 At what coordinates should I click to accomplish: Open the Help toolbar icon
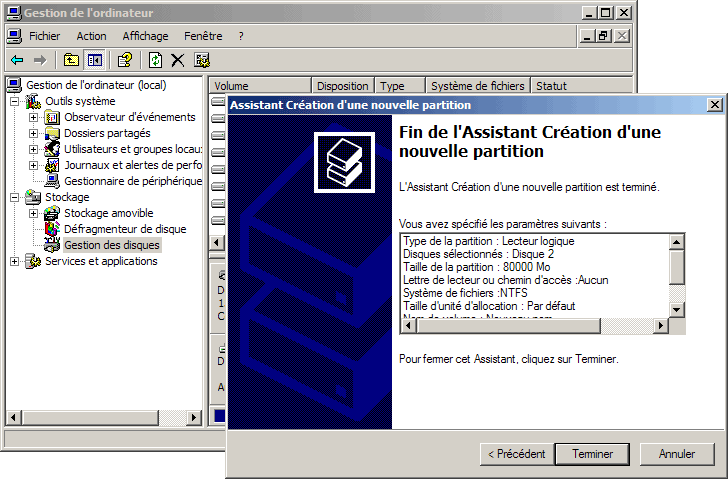click(x=125, y=60)
